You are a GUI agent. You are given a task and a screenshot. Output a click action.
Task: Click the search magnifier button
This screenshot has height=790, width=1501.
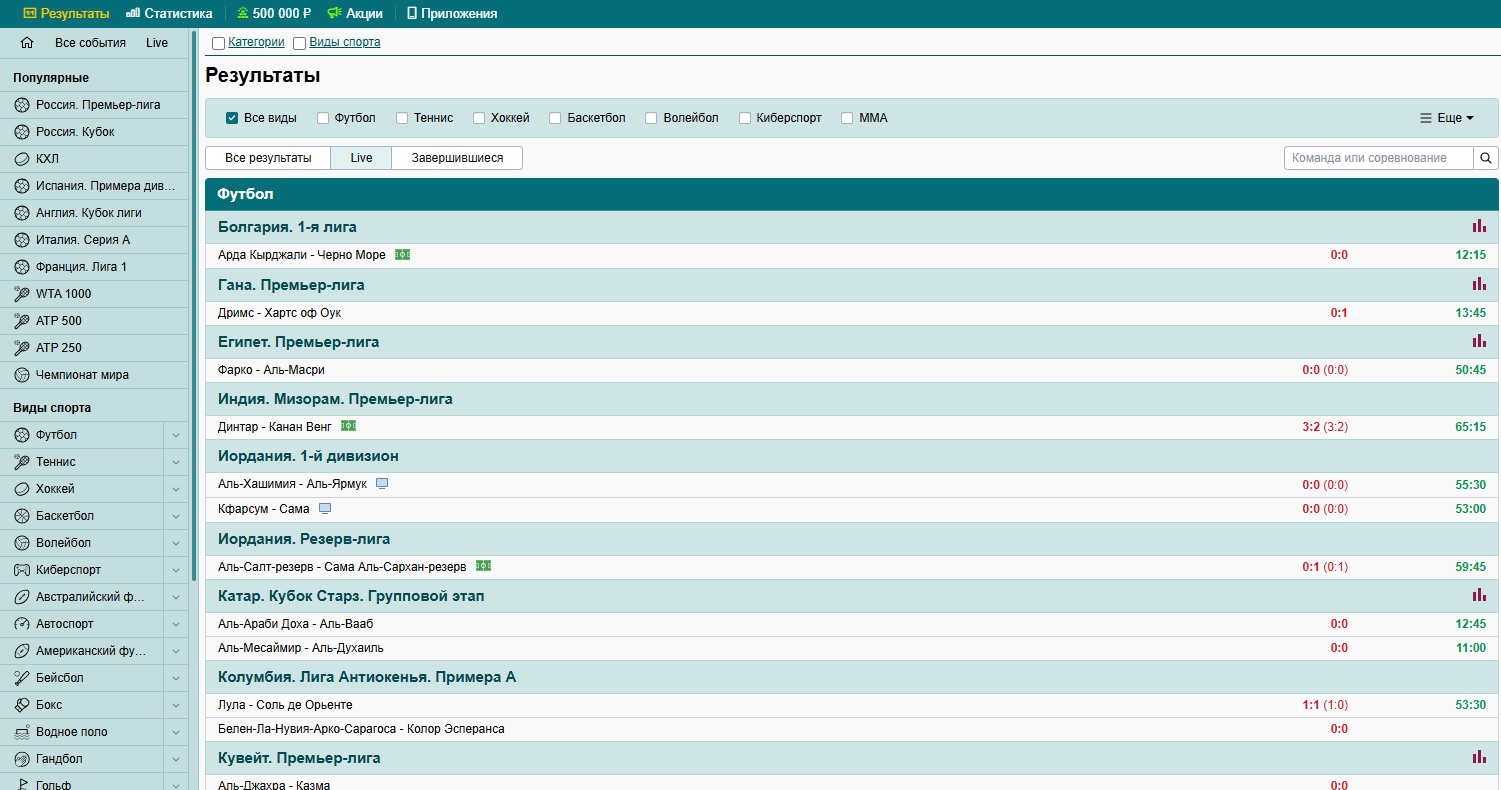[x=1486, y=158]
